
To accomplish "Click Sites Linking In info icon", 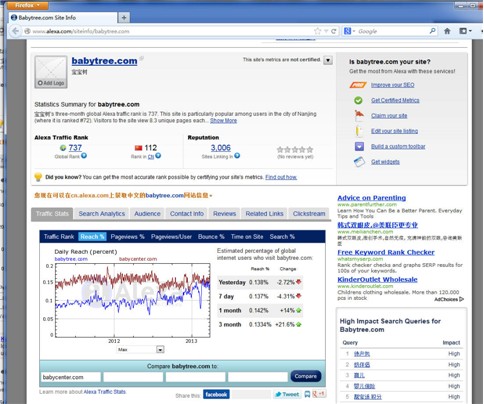I will [x=237, y=156].
